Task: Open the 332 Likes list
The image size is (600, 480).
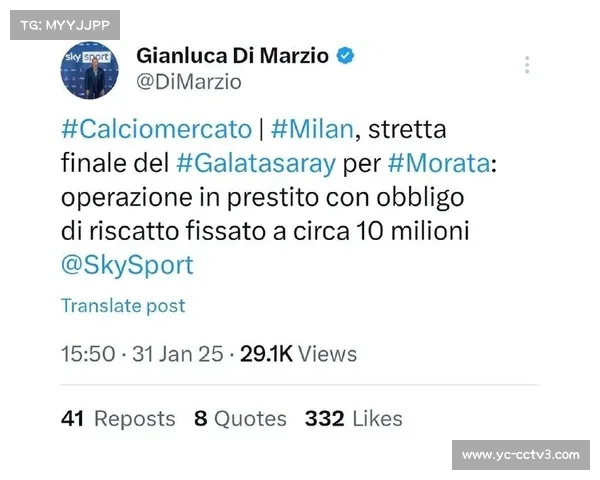Action: pyautogui.click(x=354, y=418)
